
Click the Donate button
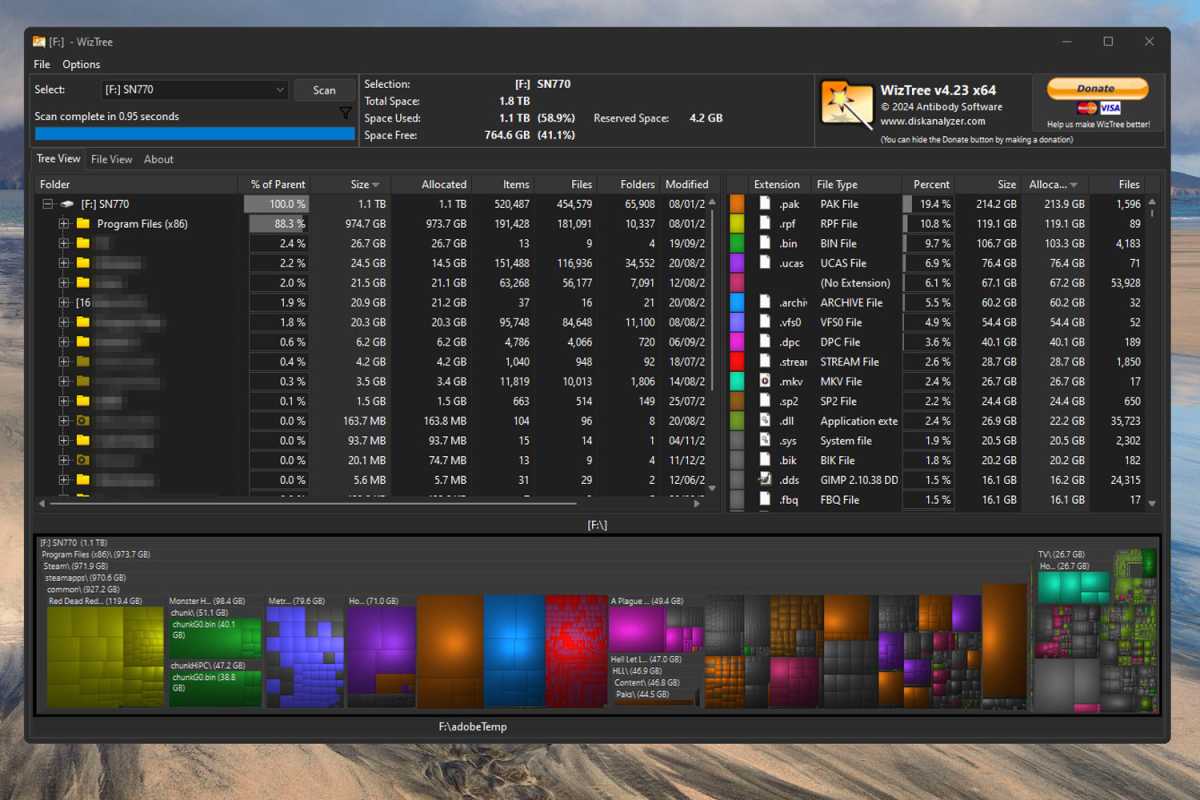1097,88
